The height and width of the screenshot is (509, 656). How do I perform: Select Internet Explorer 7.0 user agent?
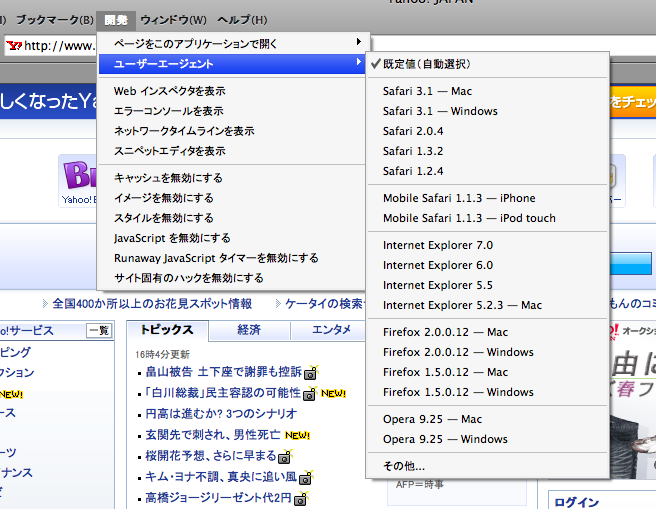tap(487, 245)
